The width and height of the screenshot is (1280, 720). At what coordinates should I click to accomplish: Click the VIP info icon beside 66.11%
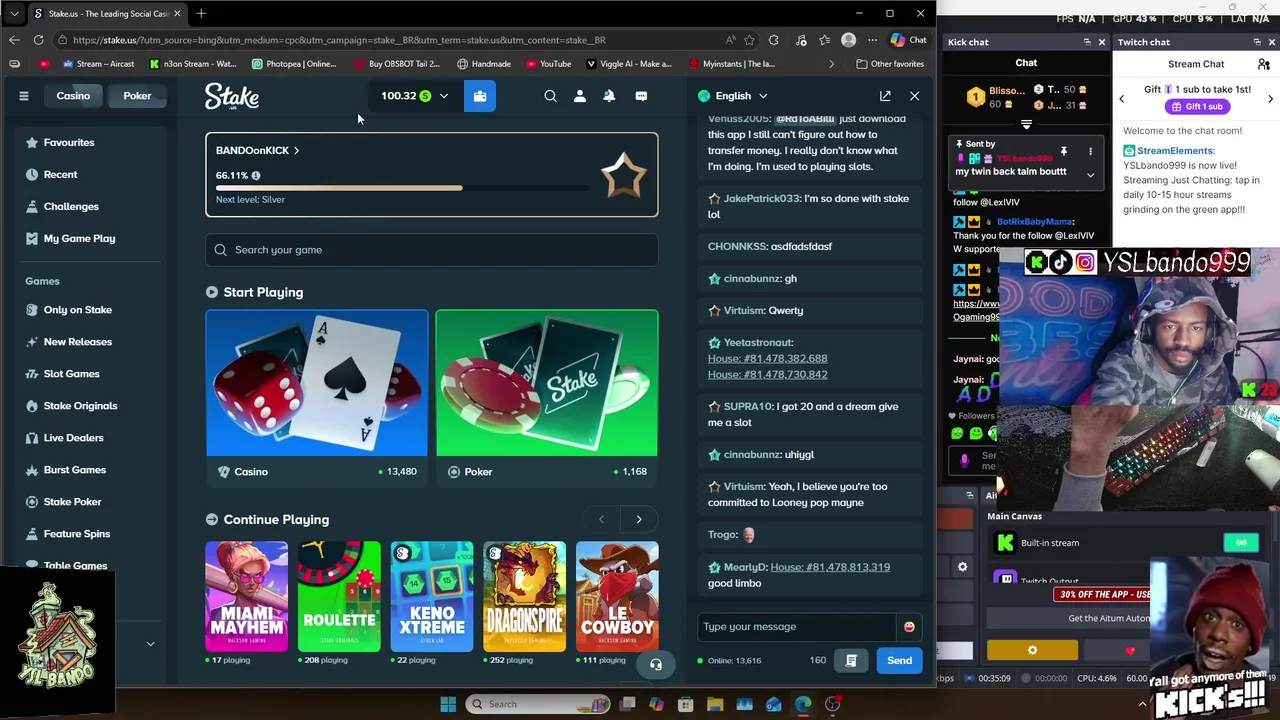(256, 176)
